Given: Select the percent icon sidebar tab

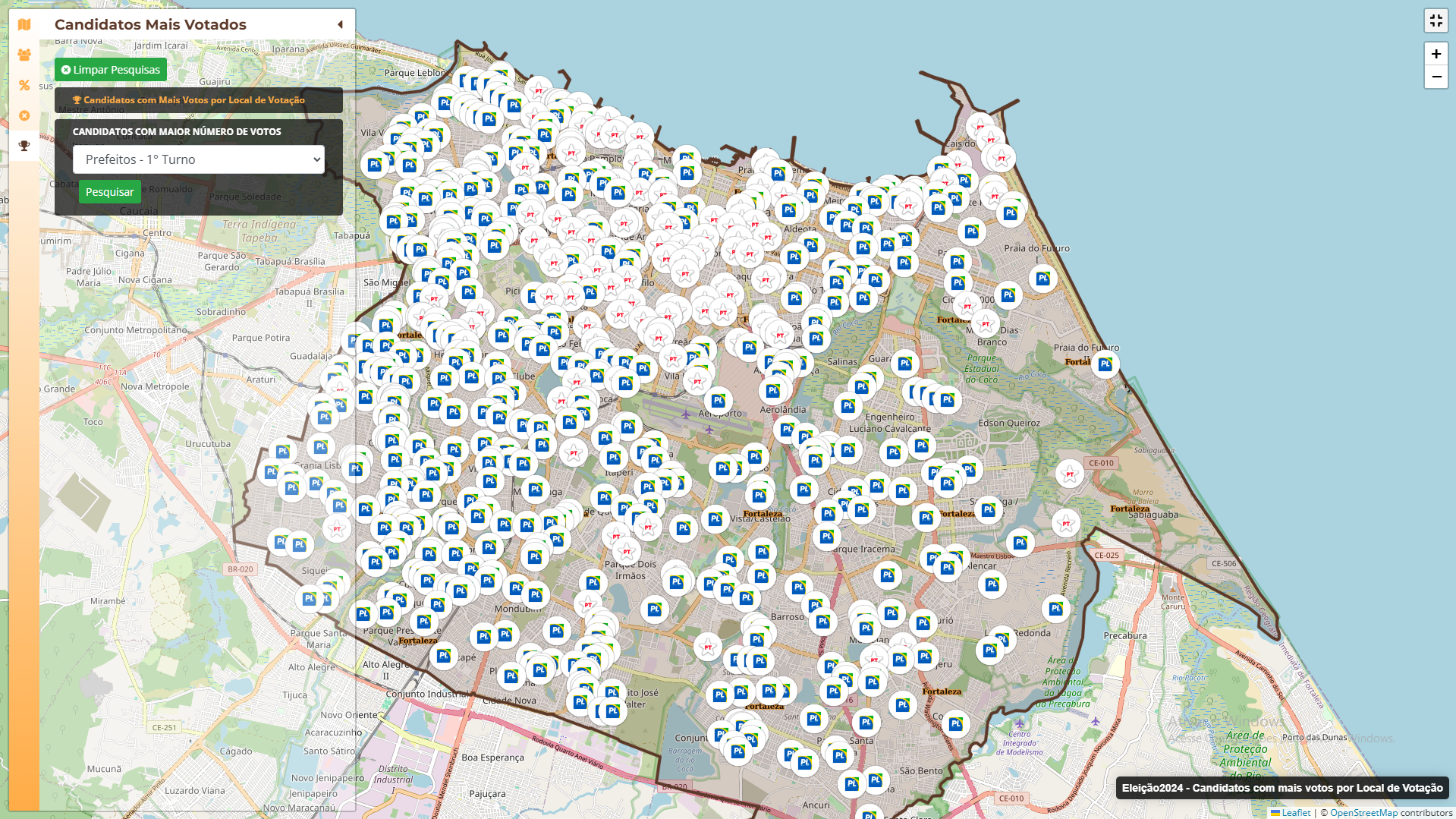Looking at the screenshot, I should (x=24, y=85).
